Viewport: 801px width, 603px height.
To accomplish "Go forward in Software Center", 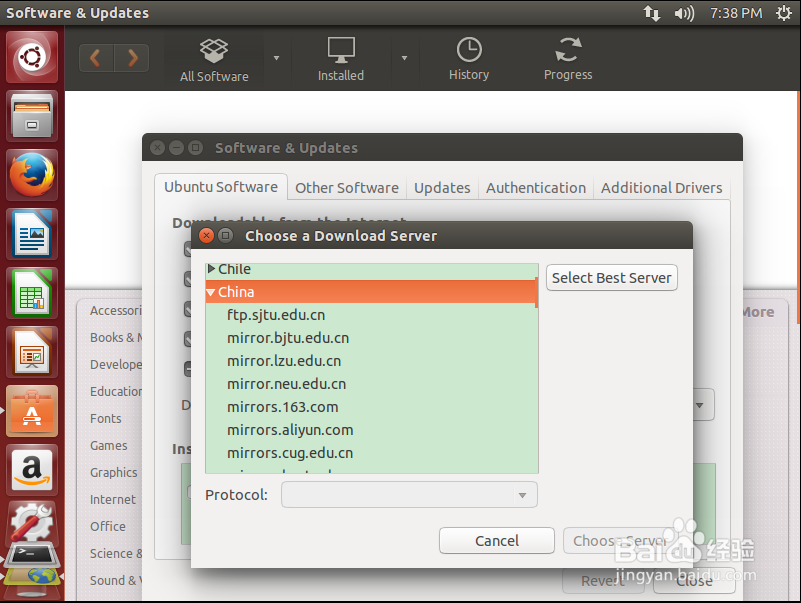I will tap(132, 58).
